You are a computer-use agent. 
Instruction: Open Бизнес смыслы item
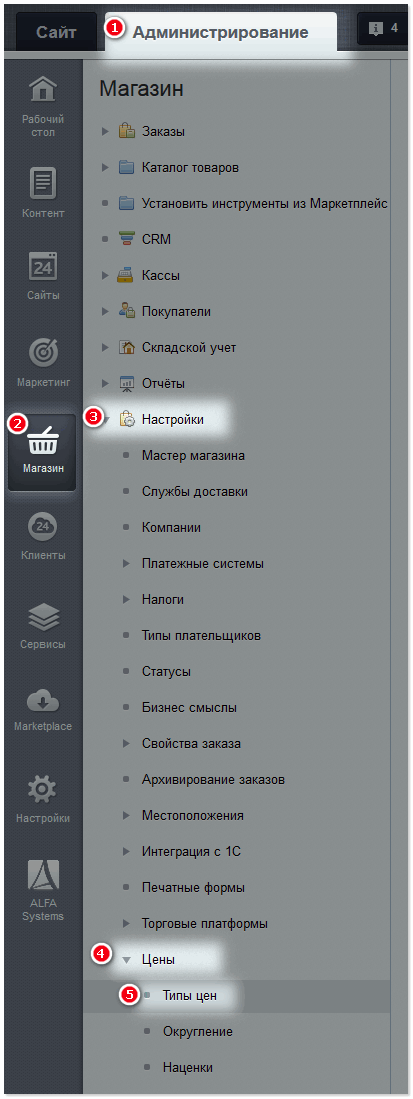(x=189, y=708)
